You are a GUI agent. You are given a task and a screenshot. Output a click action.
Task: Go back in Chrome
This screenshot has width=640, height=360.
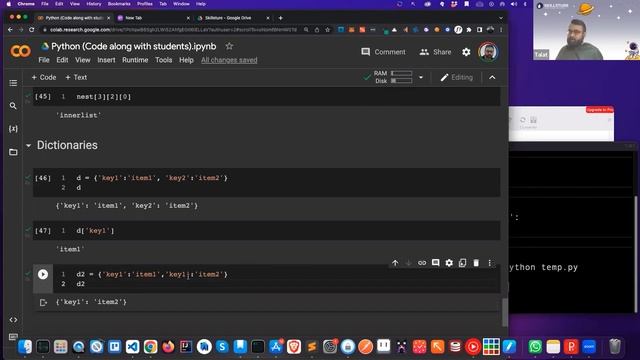click(10, 30)
